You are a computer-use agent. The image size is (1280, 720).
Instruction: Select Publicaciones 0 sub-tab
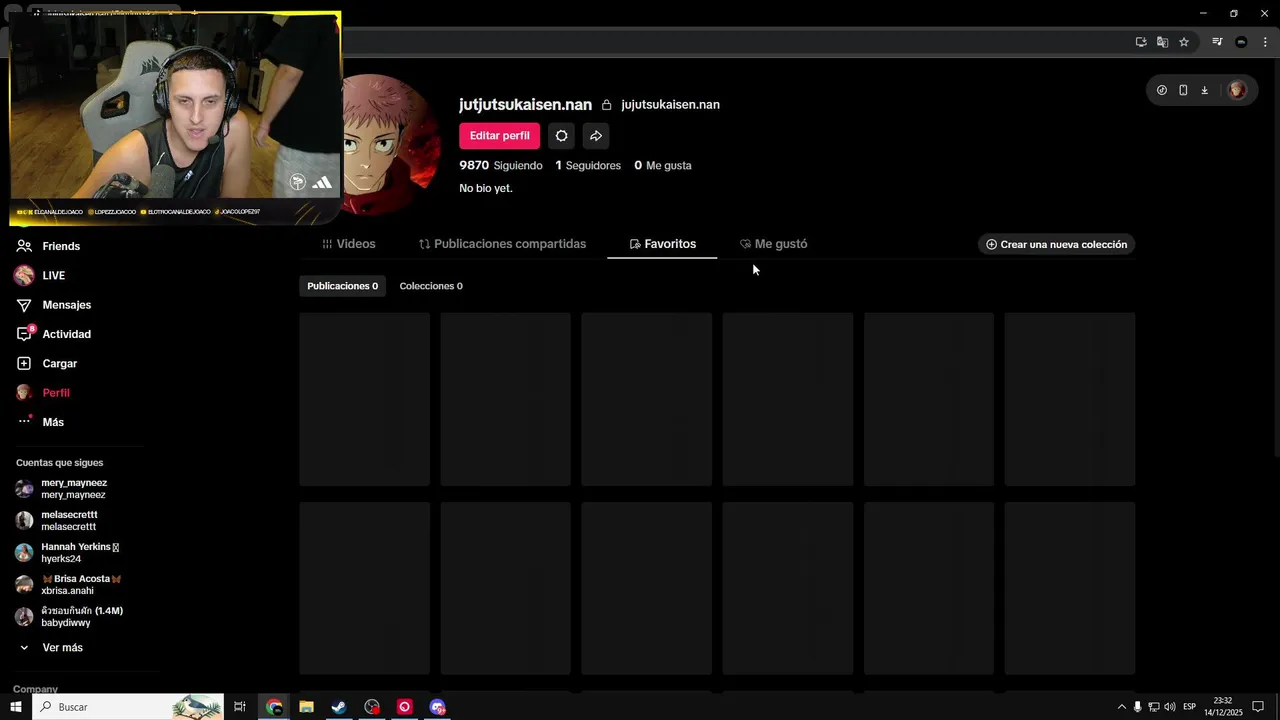pyautogui.click(x=342, y=286)
